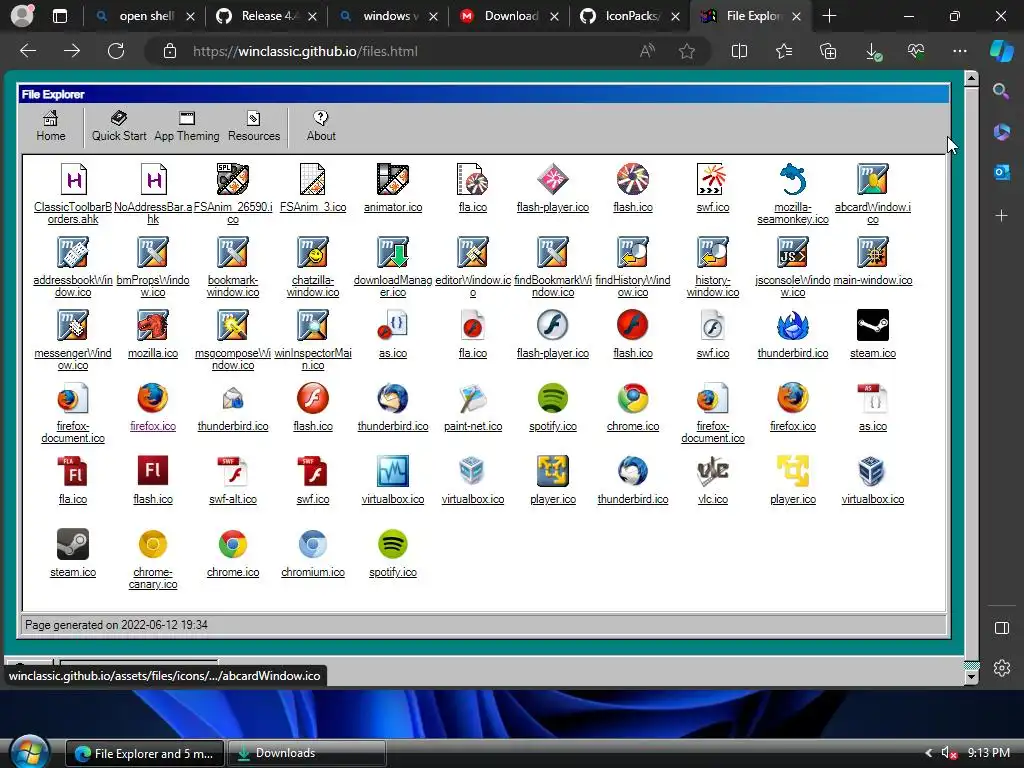Open the main-window.ico icon
This screenshot has width=1024, height=768.
[x=873, y=252]
